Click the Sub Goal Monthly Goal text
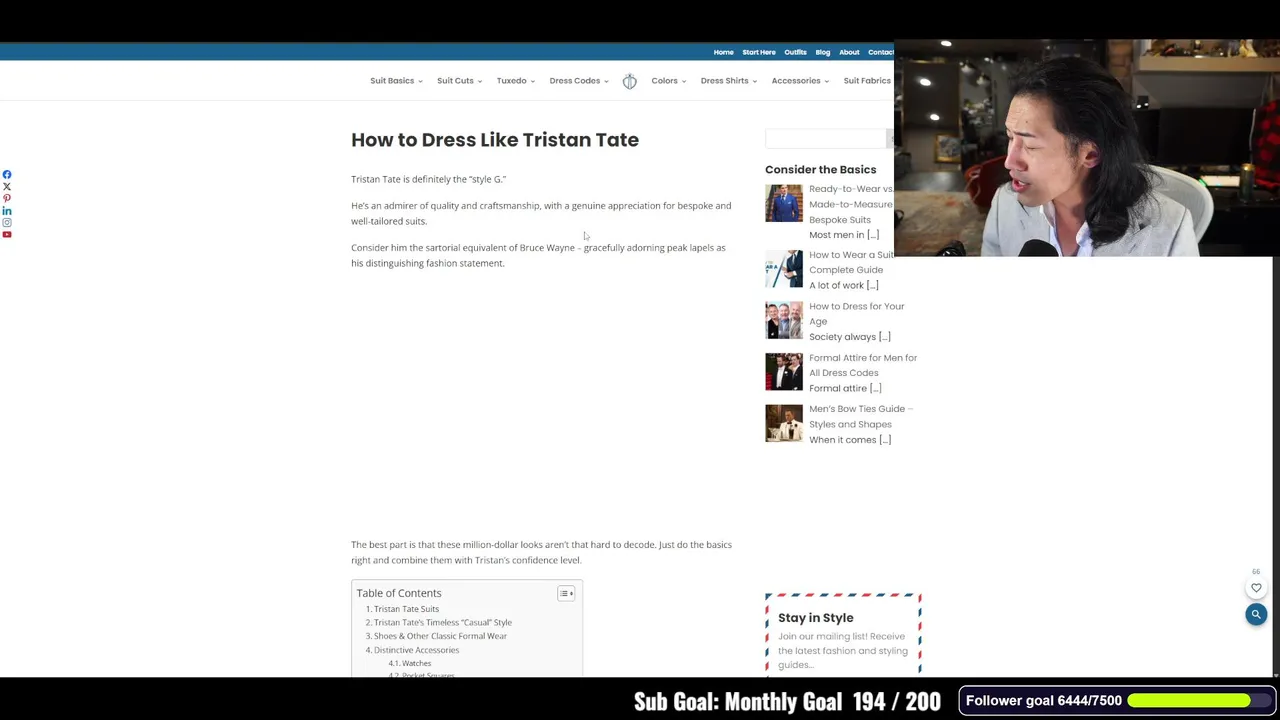The image size is (1280, 720). pyautogui.click(x=787, y=701)
